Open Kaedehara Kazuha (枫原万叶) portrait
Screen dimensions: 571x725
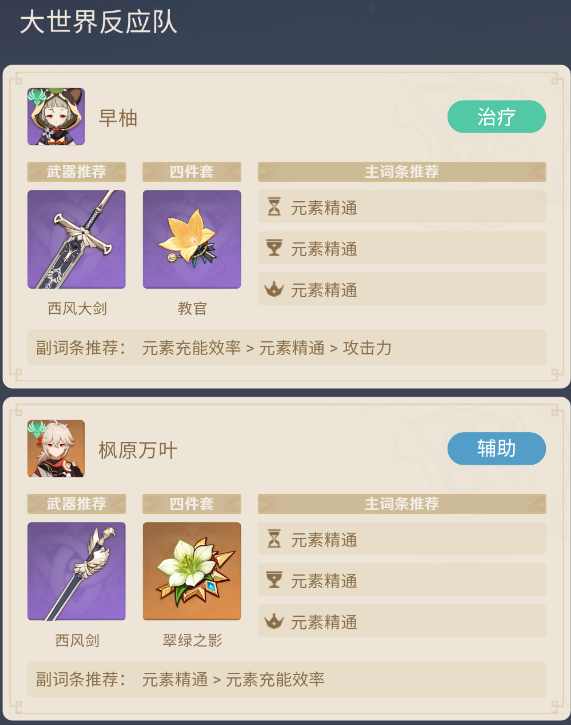coord(56,449)
